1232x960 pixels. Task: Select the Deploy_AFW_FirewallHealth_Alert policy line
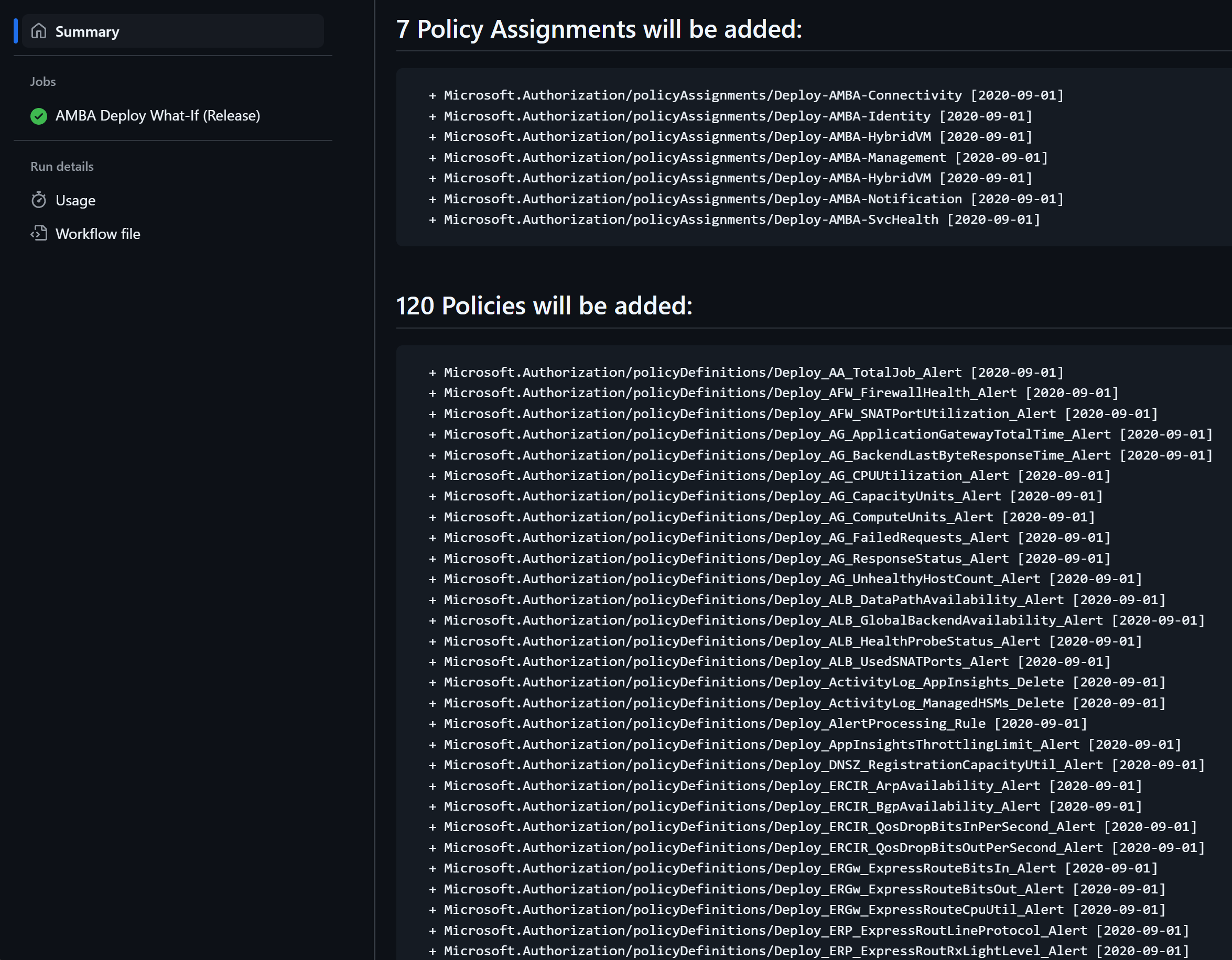pyautogui.click(x=773, y=393)
